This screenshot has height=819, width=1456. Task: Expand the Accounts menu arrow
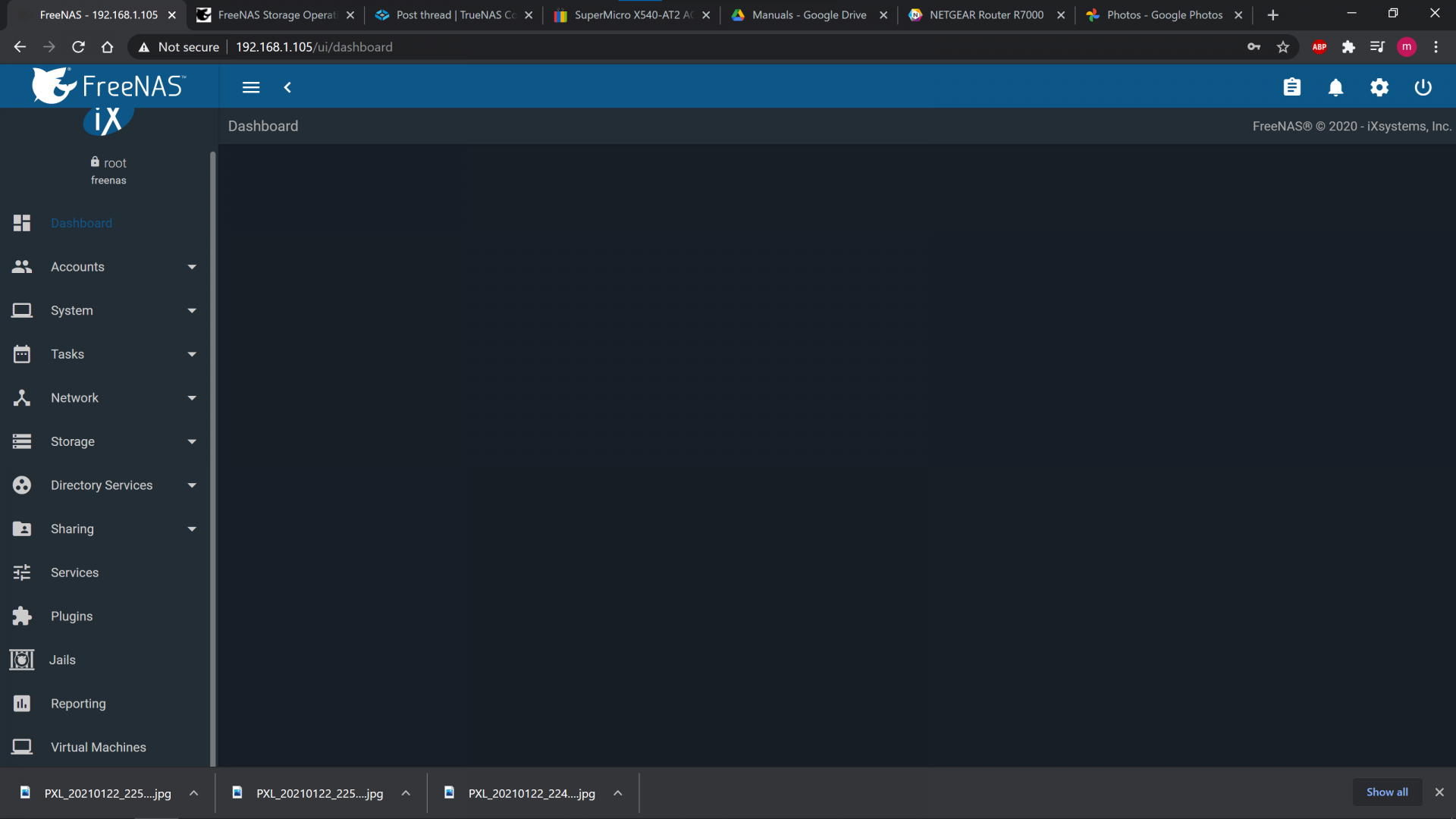[192, 267]
